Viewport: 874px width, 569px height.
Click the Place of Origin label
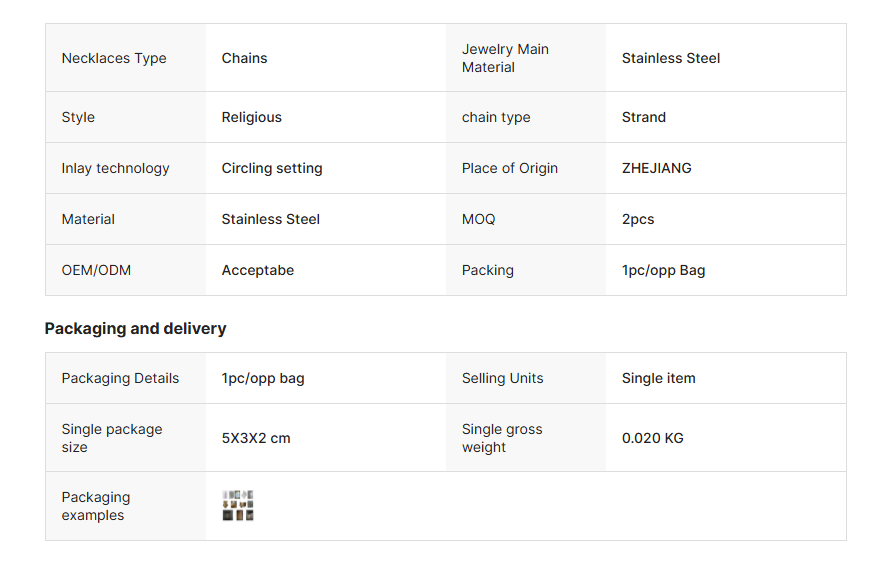pos(509,168)
